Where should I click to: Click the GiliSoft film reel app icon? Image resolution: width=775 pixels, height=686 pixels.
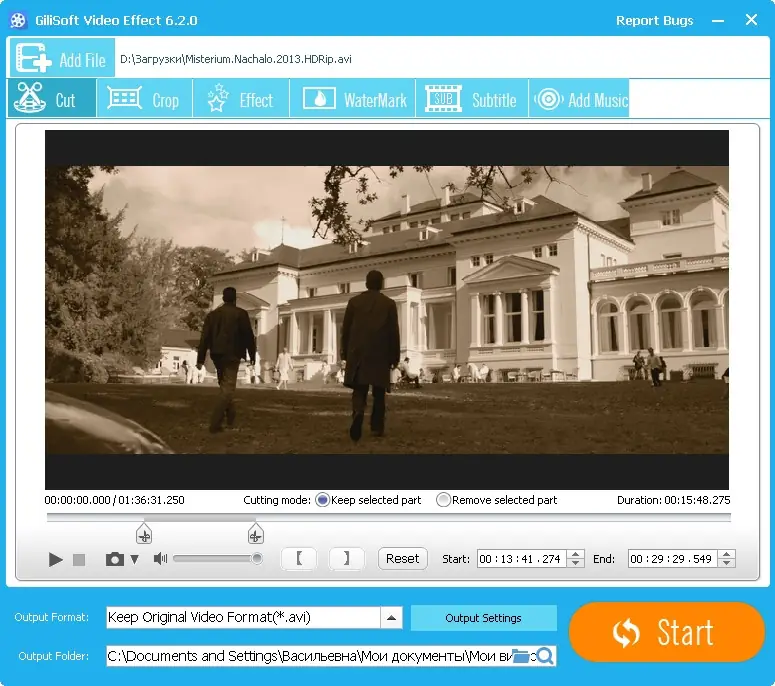pos(18,21)
